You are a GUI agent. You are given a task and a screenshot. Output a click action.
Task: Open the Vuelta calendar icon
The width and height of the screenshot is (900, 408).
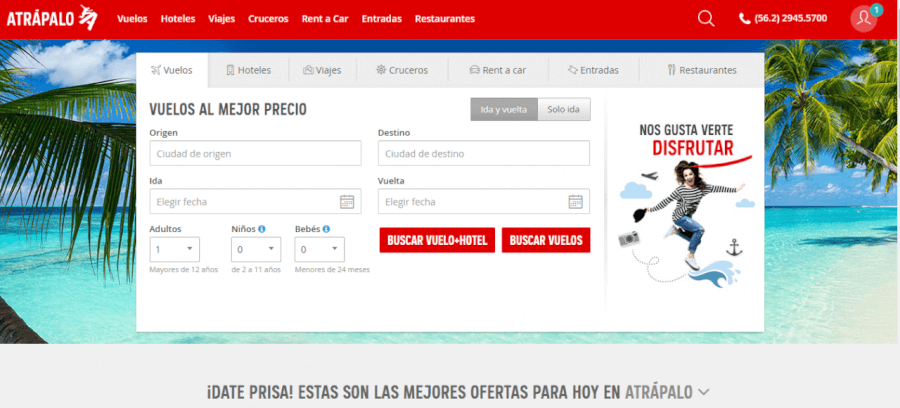(x=576, y=201)
